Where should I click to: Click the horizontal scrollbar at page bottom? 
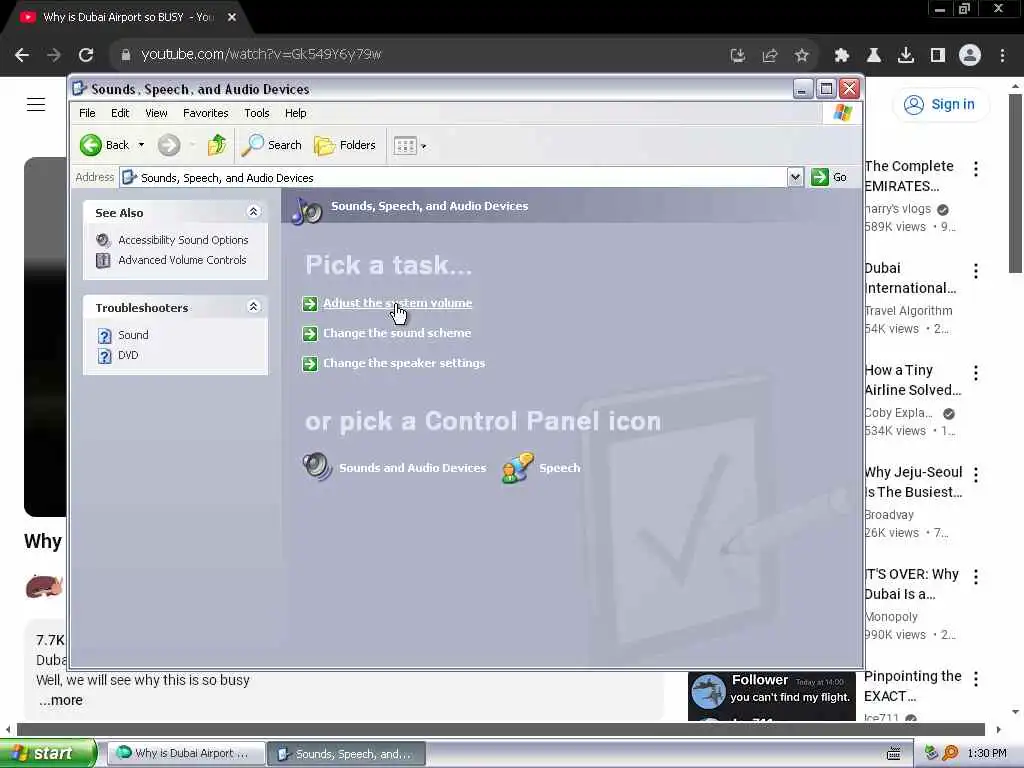coord(500,729)
